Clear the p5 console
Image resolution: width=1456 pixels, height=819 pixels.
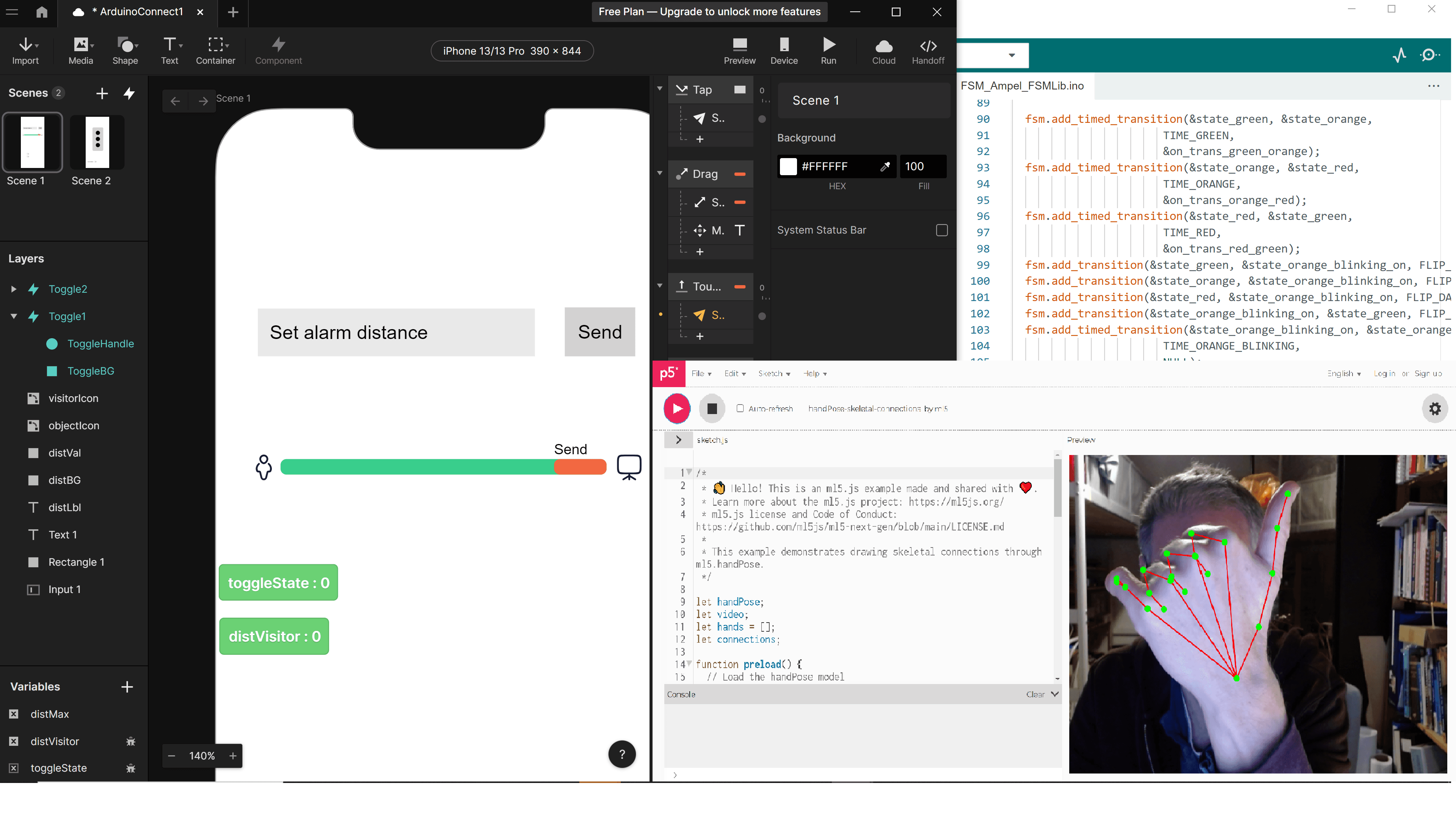click(x=1035, y=694)
